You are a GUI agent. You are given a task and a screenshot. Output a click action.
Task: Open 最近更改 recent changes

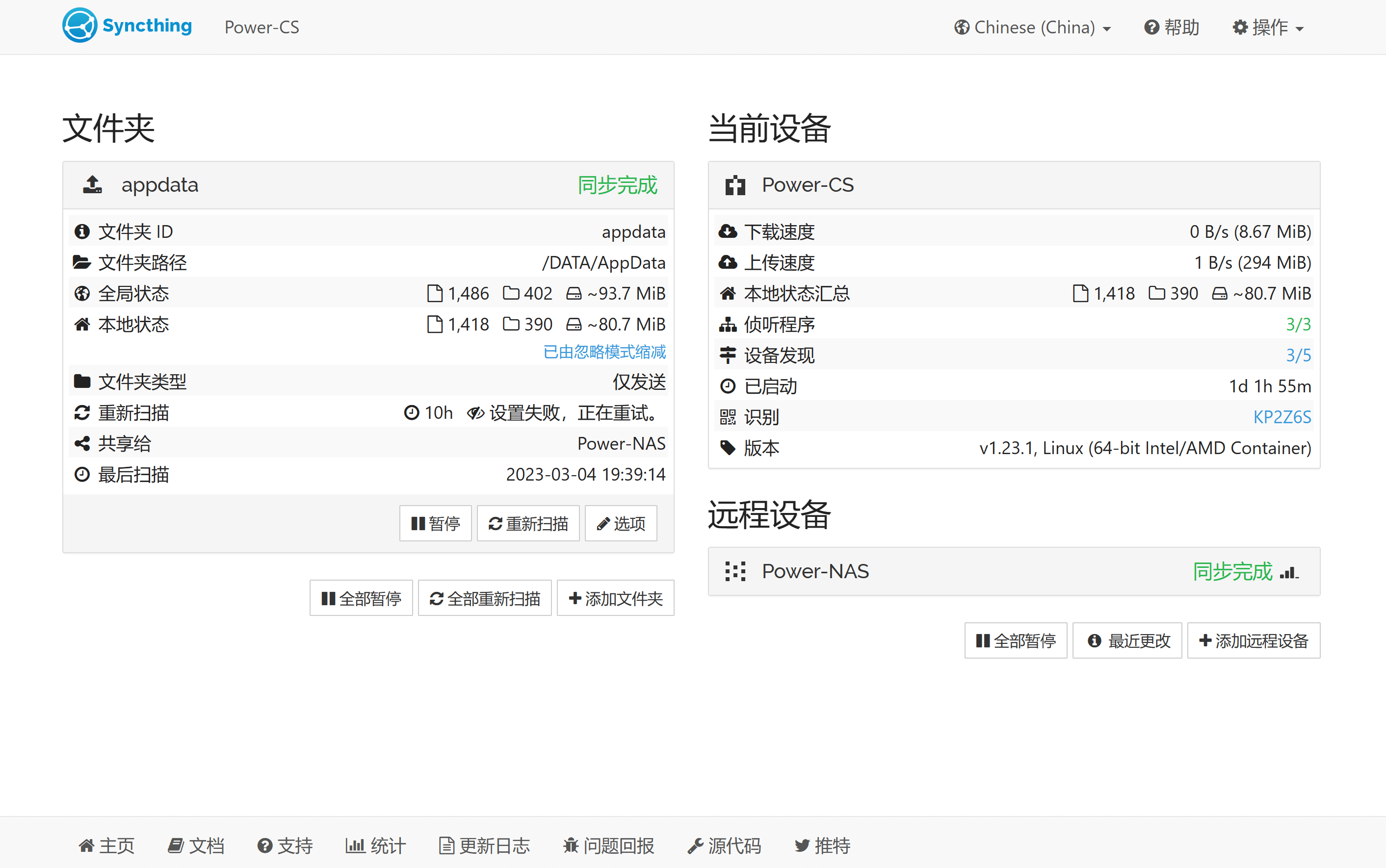pyautogui.click(x=1127, y=640)
